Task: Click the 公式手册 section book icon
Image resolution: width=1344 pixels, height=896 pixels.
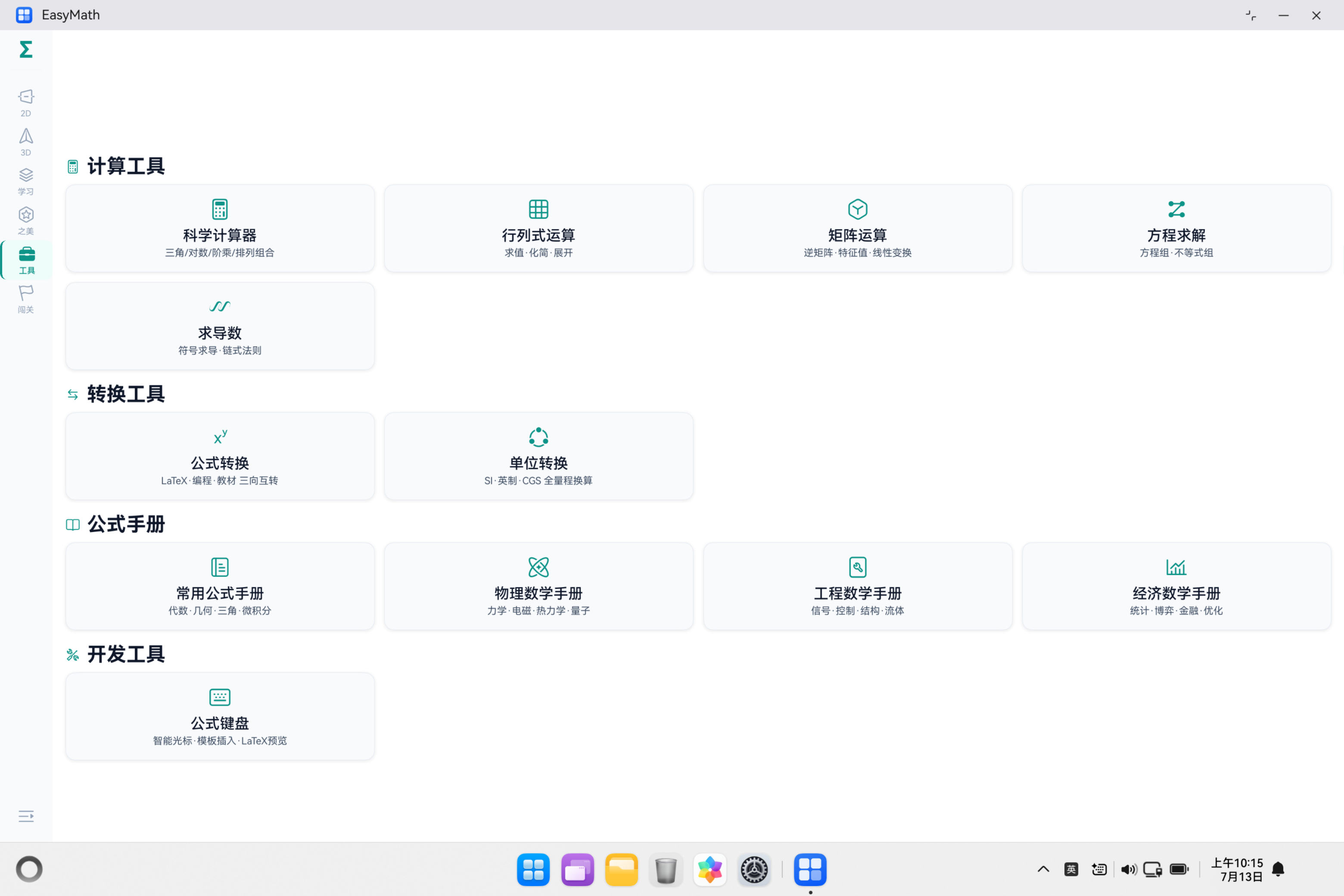Action: coord(72,525)
